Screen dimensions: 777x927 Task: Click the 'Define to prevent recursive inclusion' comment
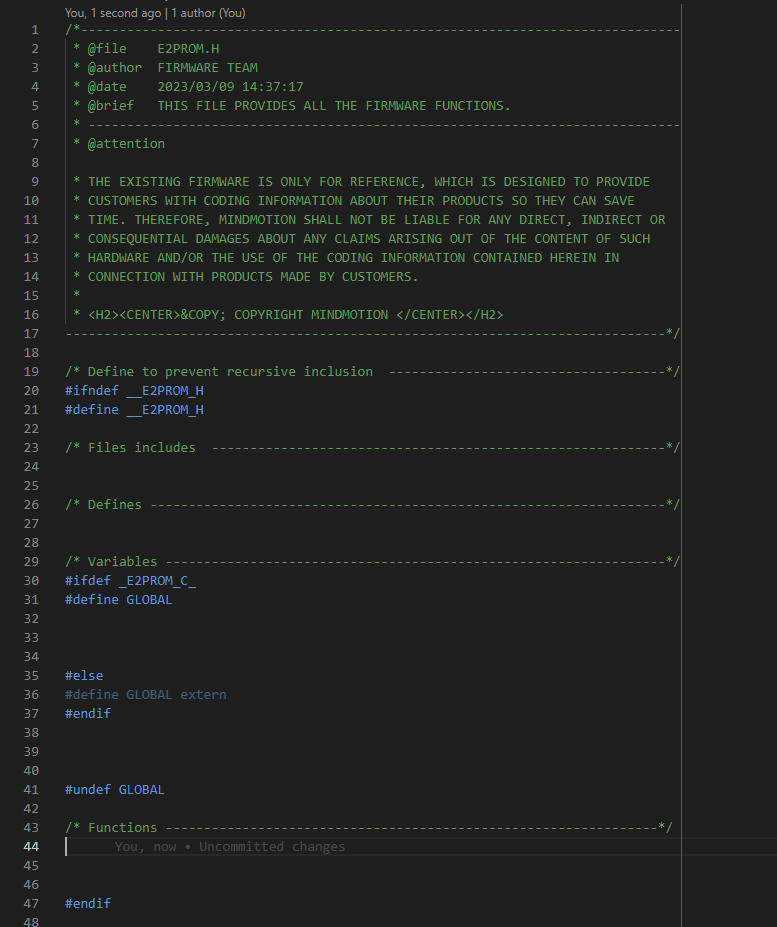pos(373,371)
